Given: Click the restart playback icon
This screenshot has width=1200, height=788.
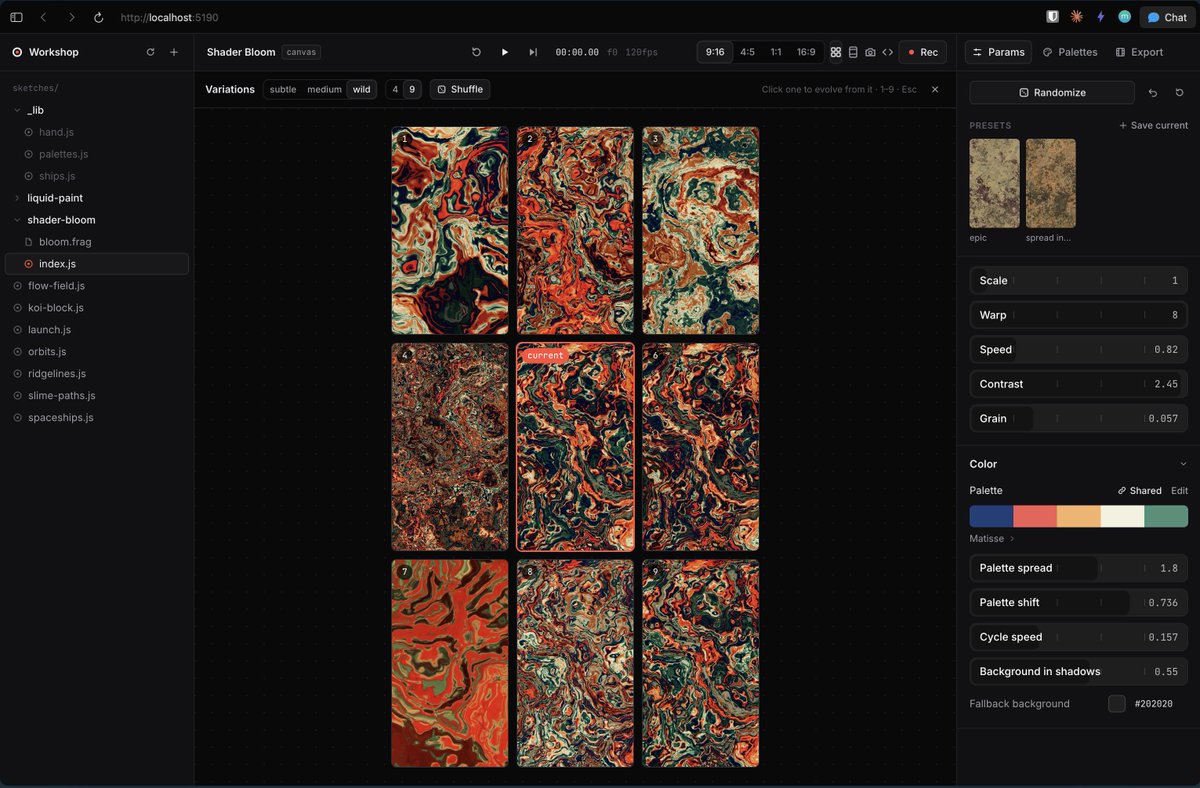Looking at the screenshot, I should (476, 52).
